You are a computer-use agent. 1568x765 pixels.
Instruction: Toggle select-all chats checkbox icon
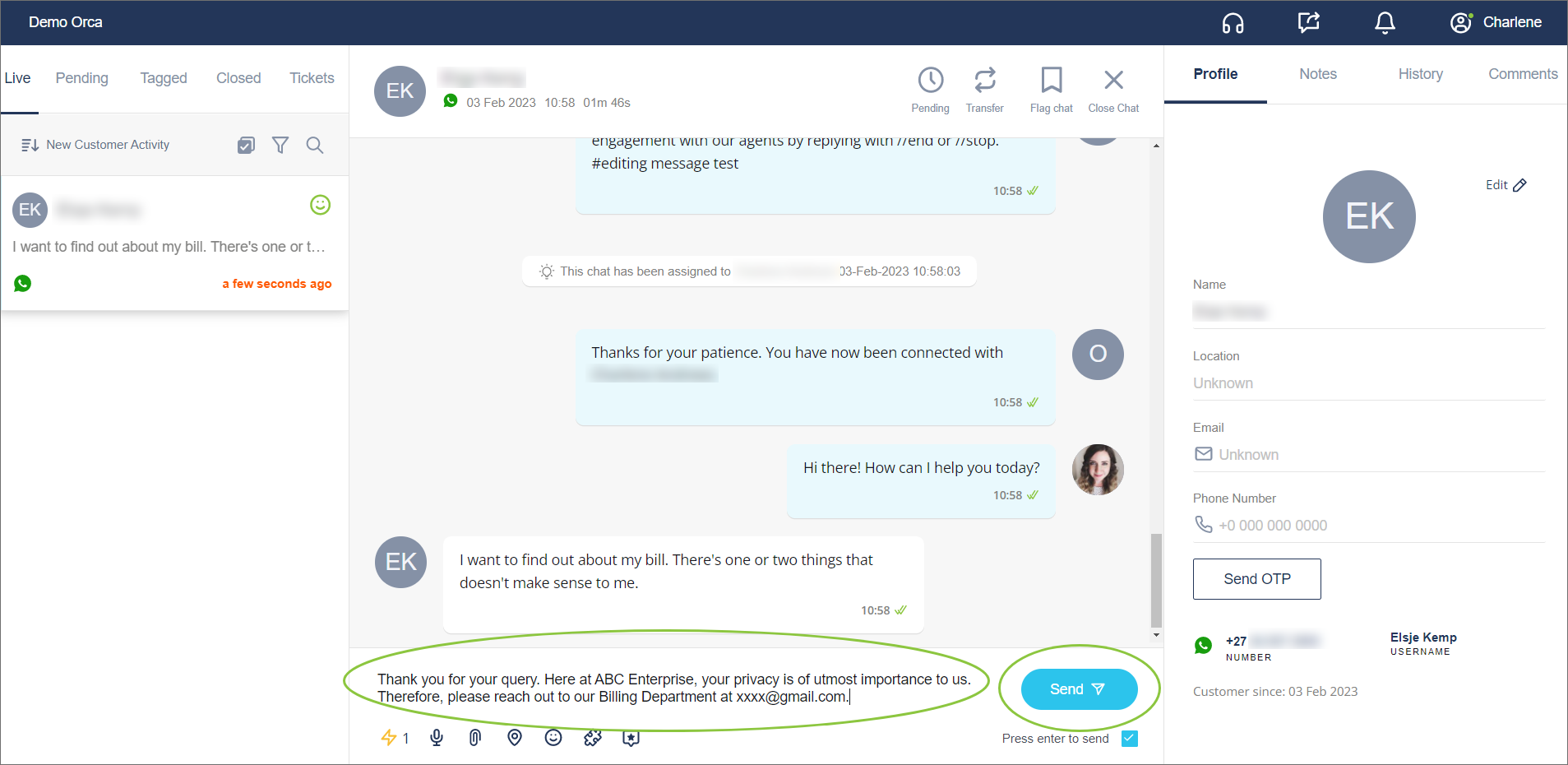click(x=246, y=146)
